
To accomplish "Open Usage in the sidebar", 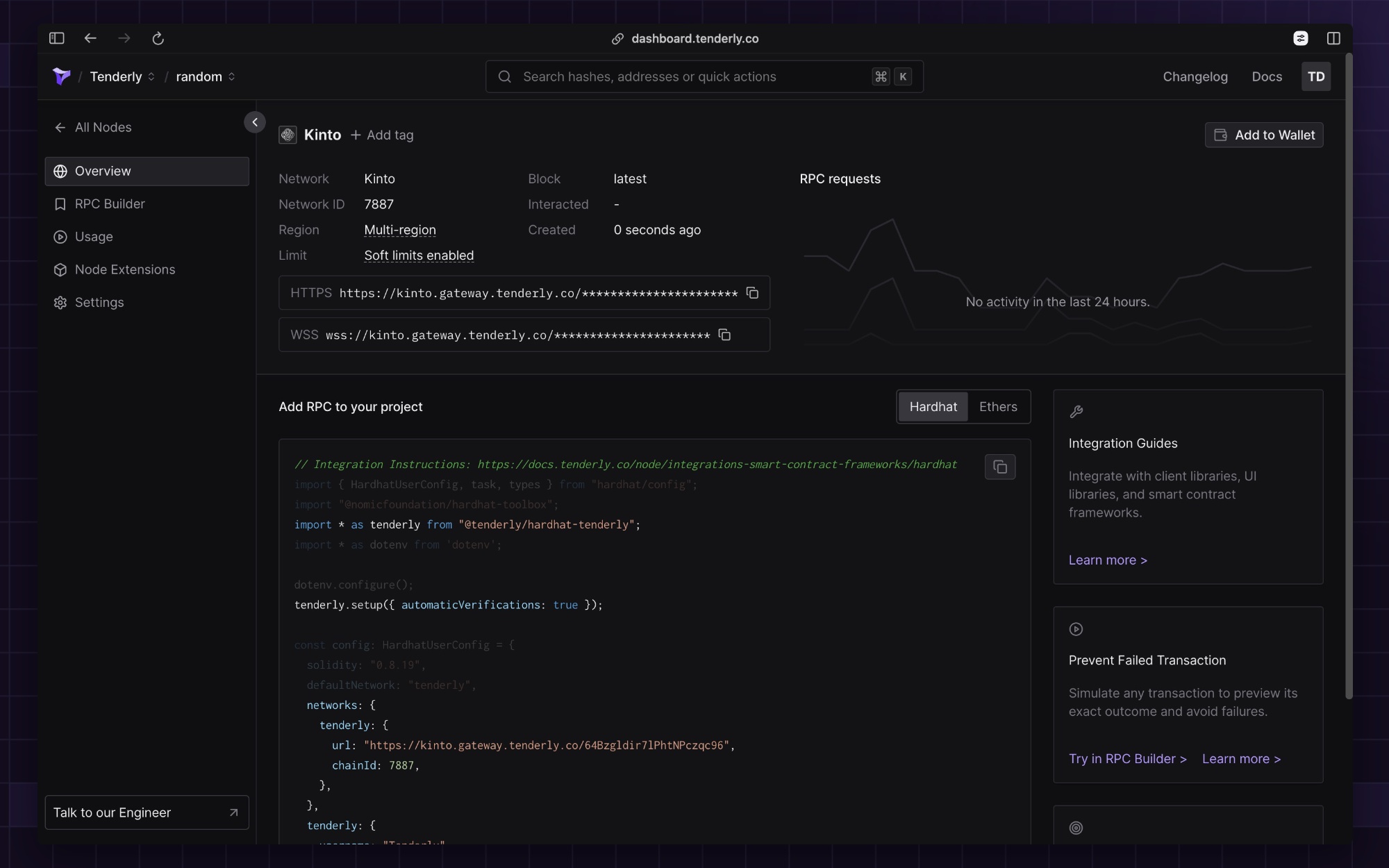I will [x=147, y=237].
